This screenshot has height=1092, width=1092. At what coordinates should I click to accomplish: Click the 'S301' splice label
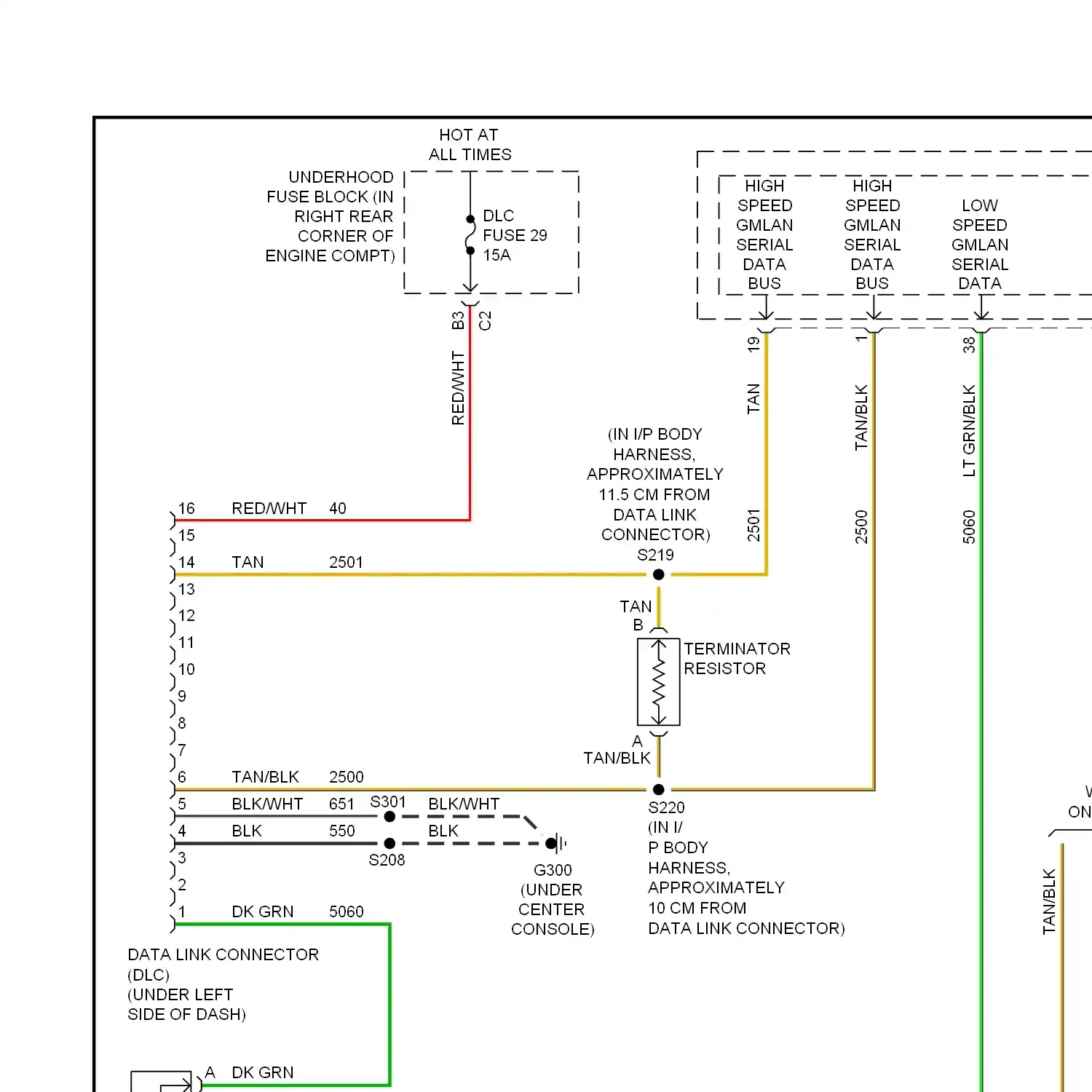tap(388, 802)
